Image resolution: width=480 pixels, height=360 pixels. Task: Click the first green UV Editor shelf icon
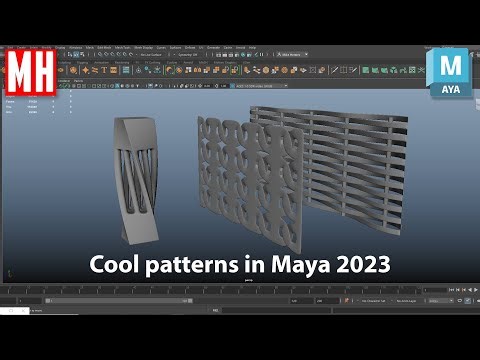(366, 70)
